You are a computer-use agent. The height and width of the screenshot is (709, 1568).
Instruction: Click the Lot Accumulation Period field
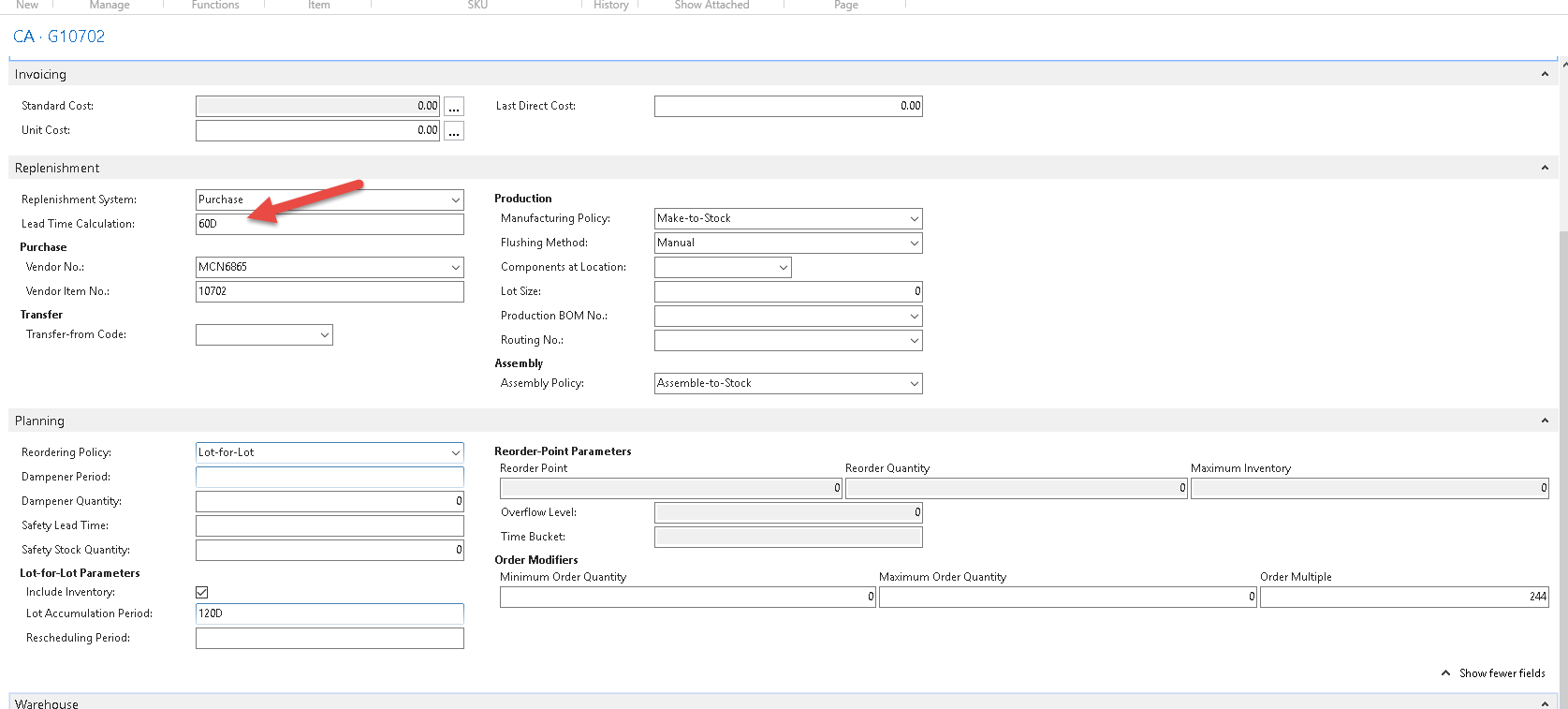click(x=330, y=613)
